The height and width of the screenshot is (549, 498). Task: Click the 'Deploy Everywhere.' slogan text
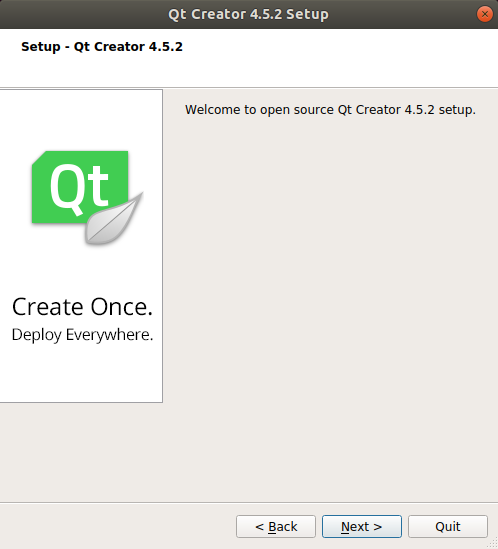(82, 335)
